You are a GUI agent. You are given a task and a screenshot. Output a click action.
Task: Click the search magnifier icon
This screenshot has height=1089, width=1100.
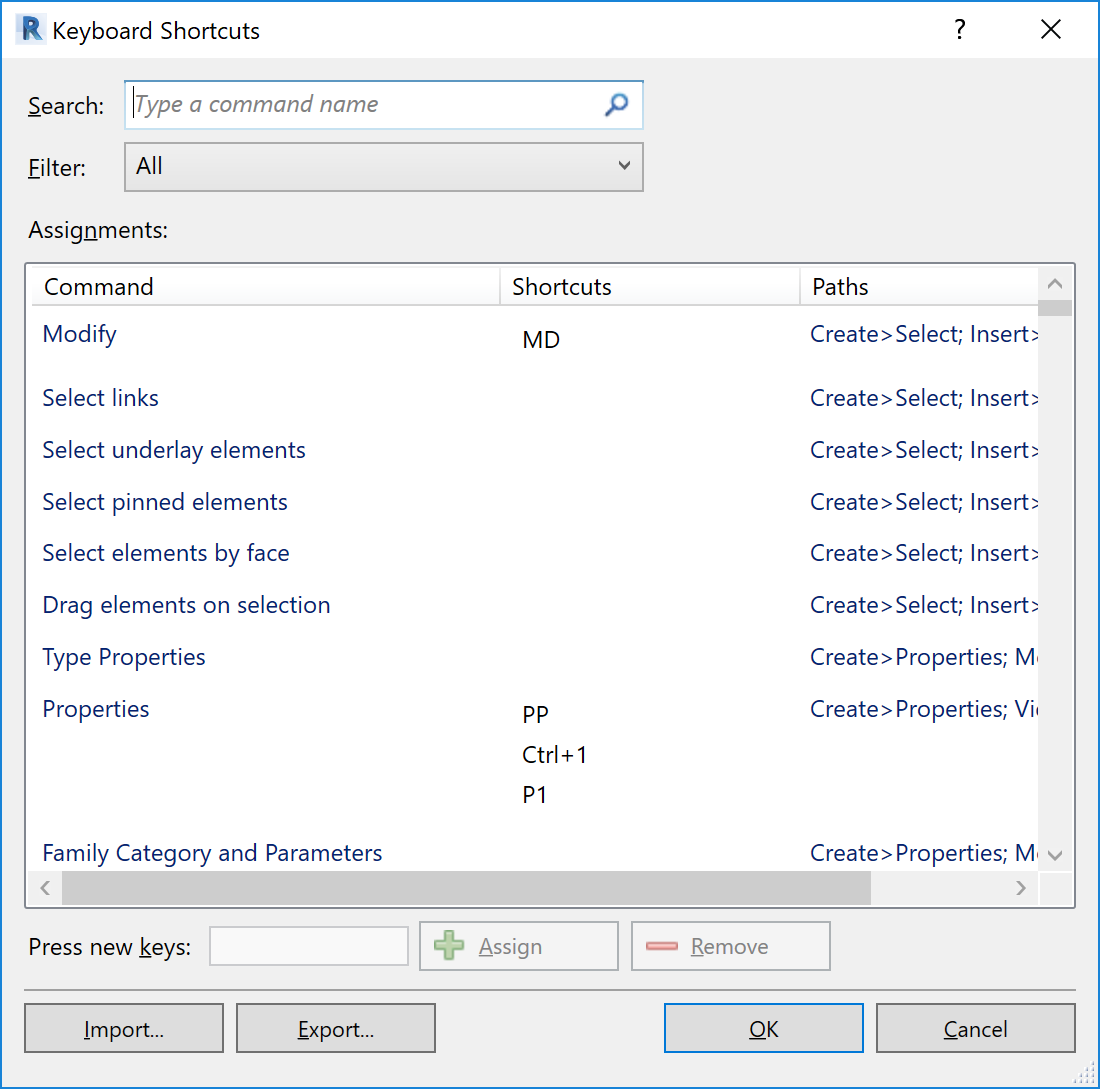[616, 105]
